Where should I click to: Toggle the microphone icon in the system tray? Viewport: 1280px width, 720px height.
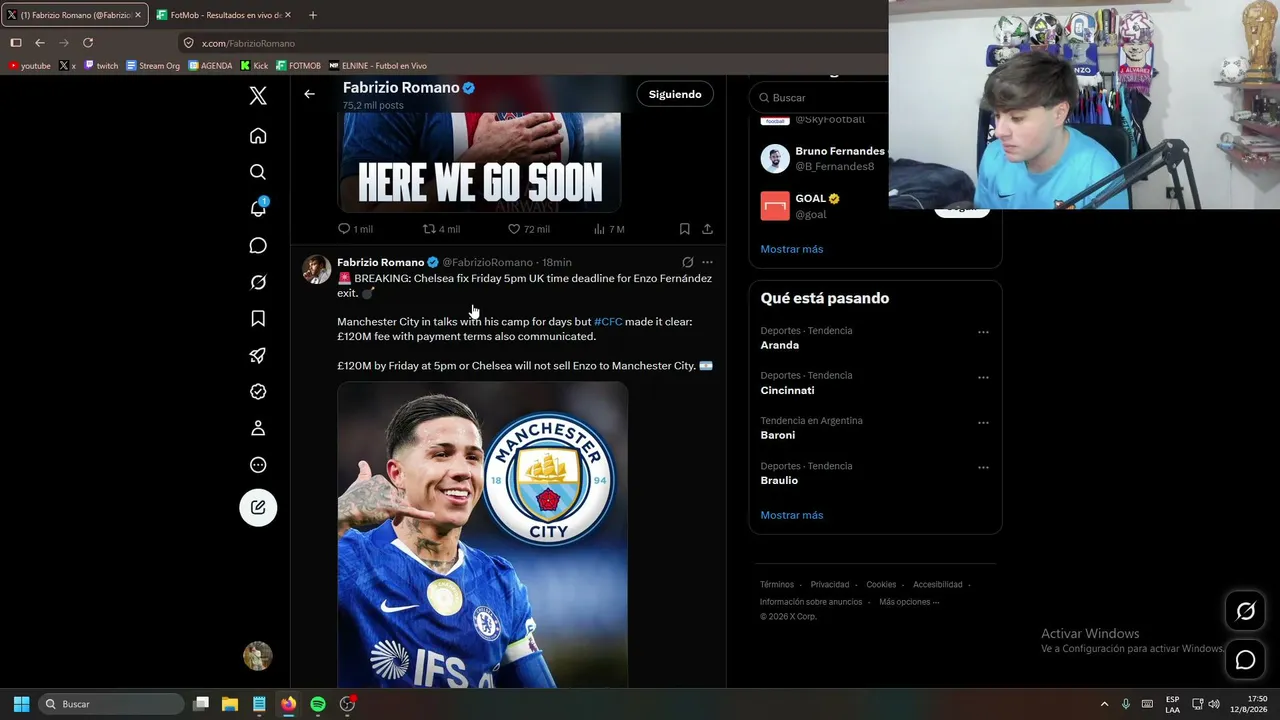pyautogui.click(x=1126, y=704)
